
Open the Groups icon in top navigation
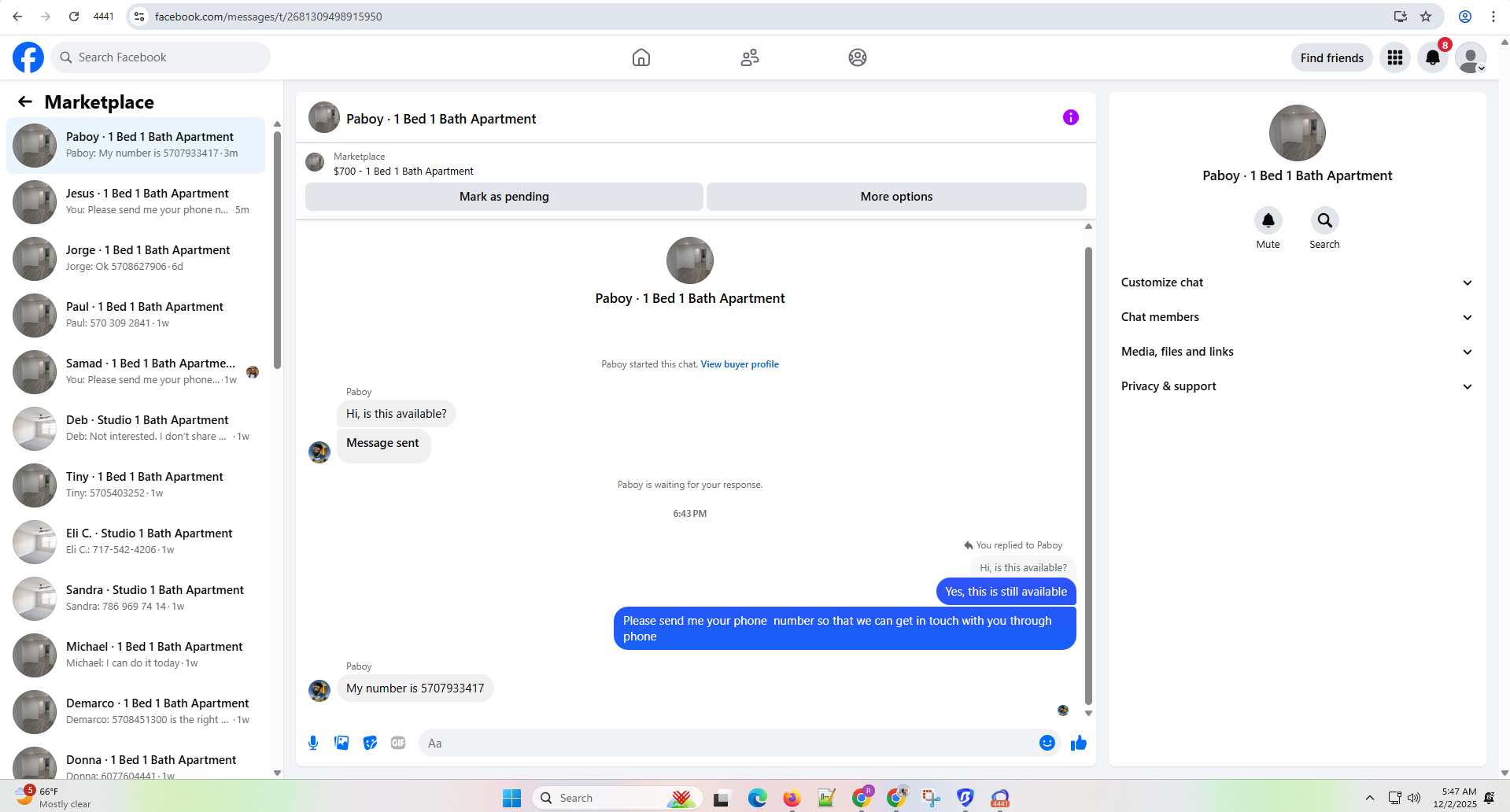858,57
